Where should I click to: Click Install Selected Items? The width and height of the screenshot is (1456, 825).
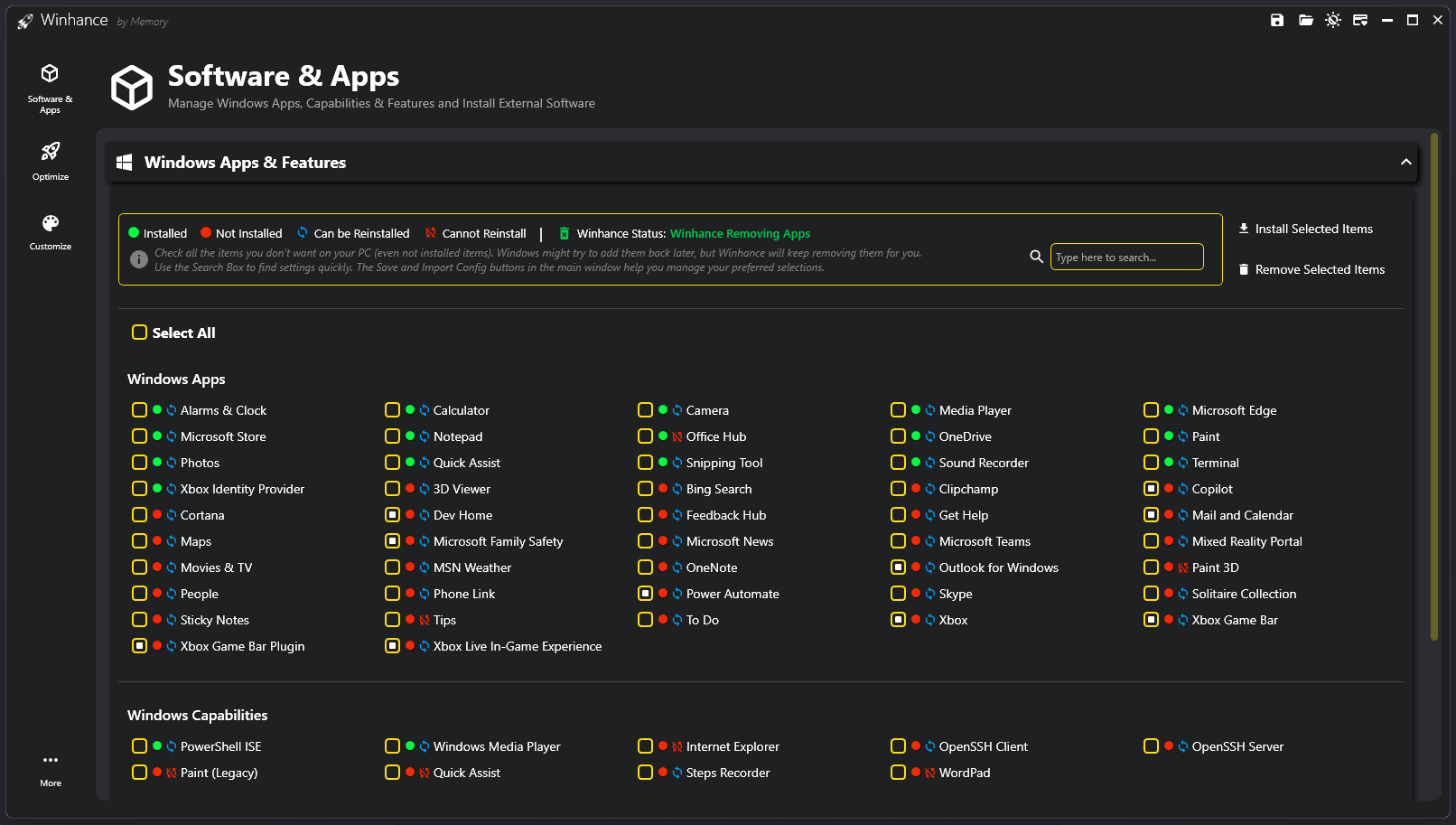(x=1305, y=230)
